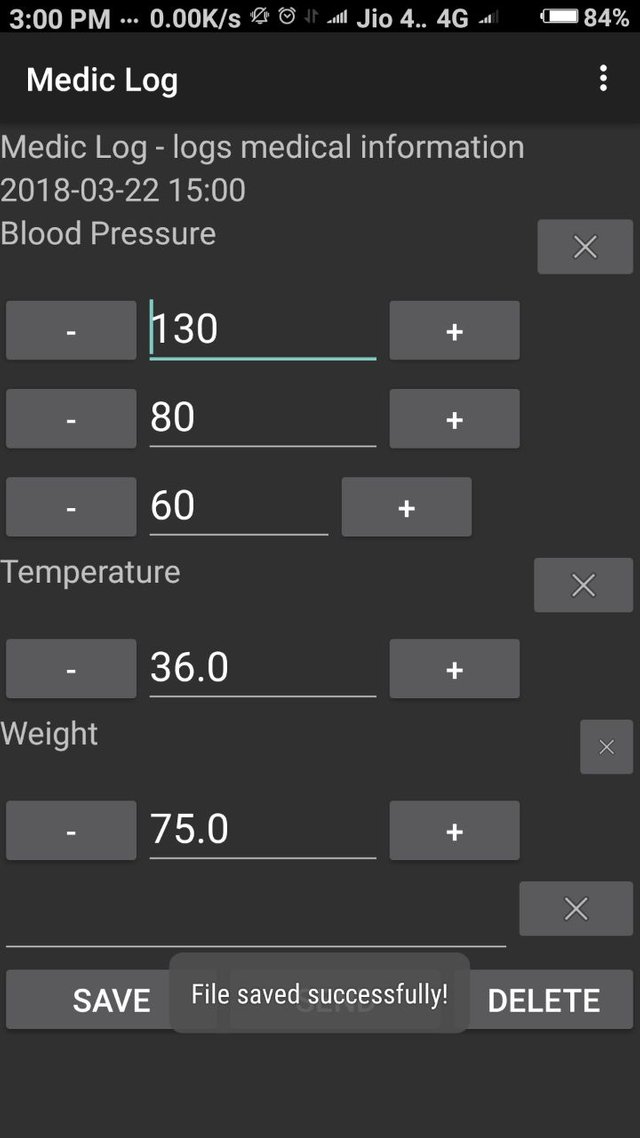Increase the temperature 36.0
640x1138 pixels.
point(454,668)
